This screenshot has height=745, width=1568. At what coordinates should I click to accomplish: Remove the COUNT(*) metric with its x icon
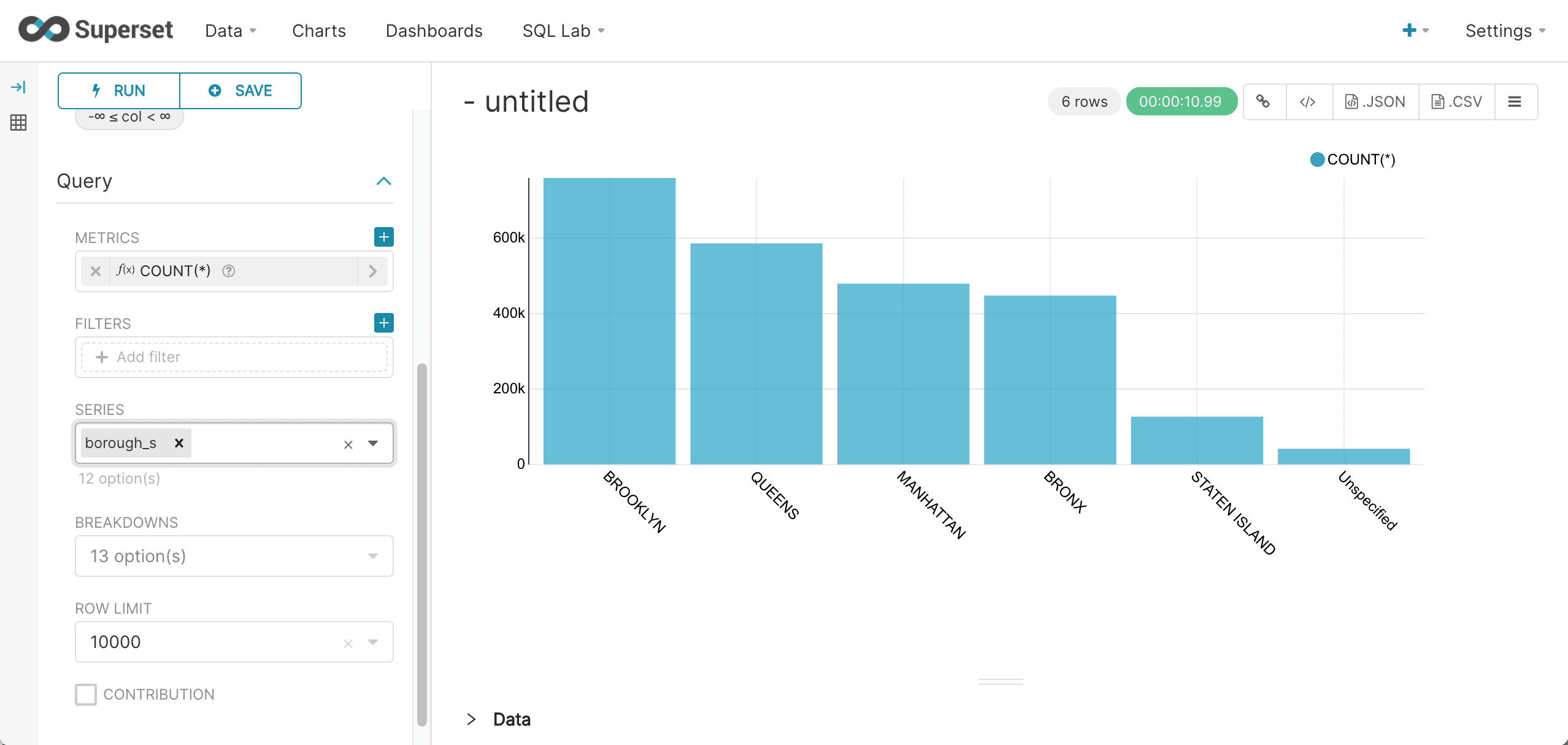coord(96,271)
